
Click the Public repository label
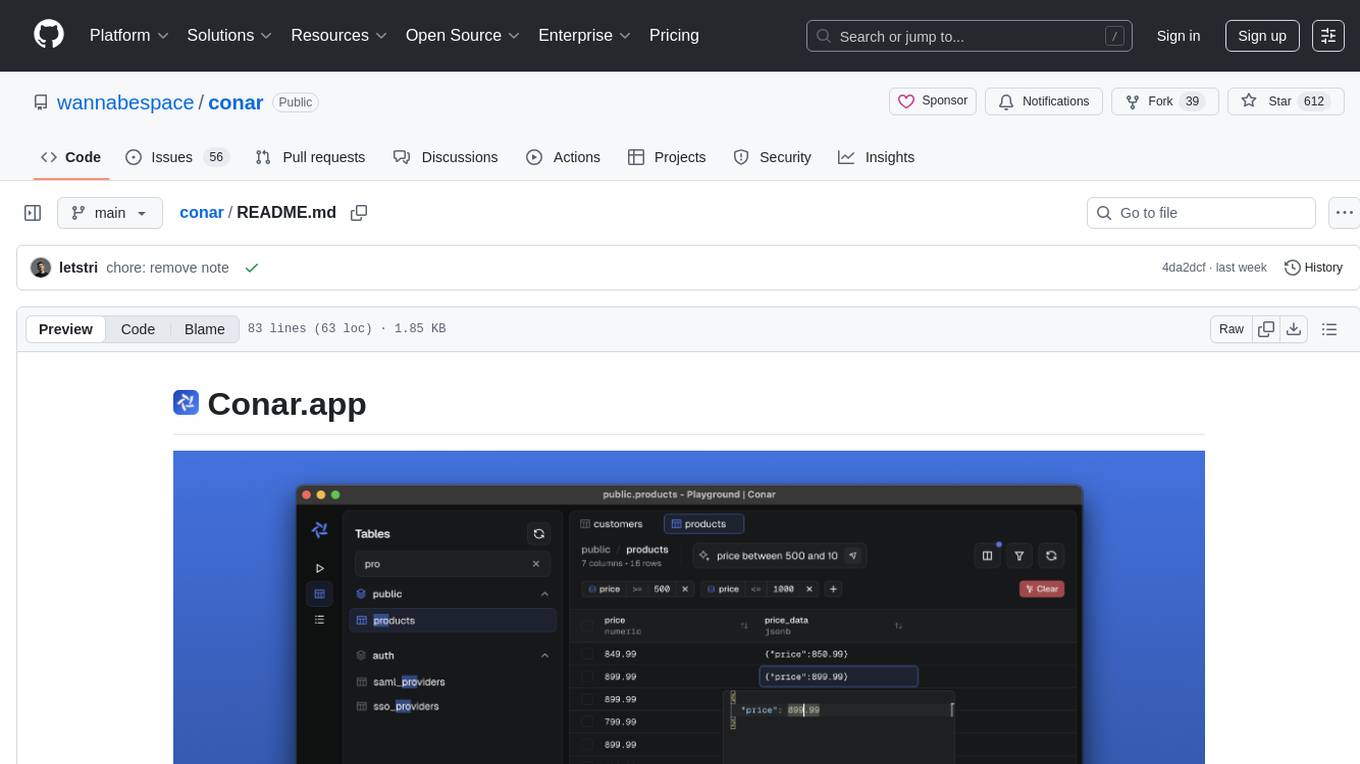pyautogui.click(x=295, y=102)
